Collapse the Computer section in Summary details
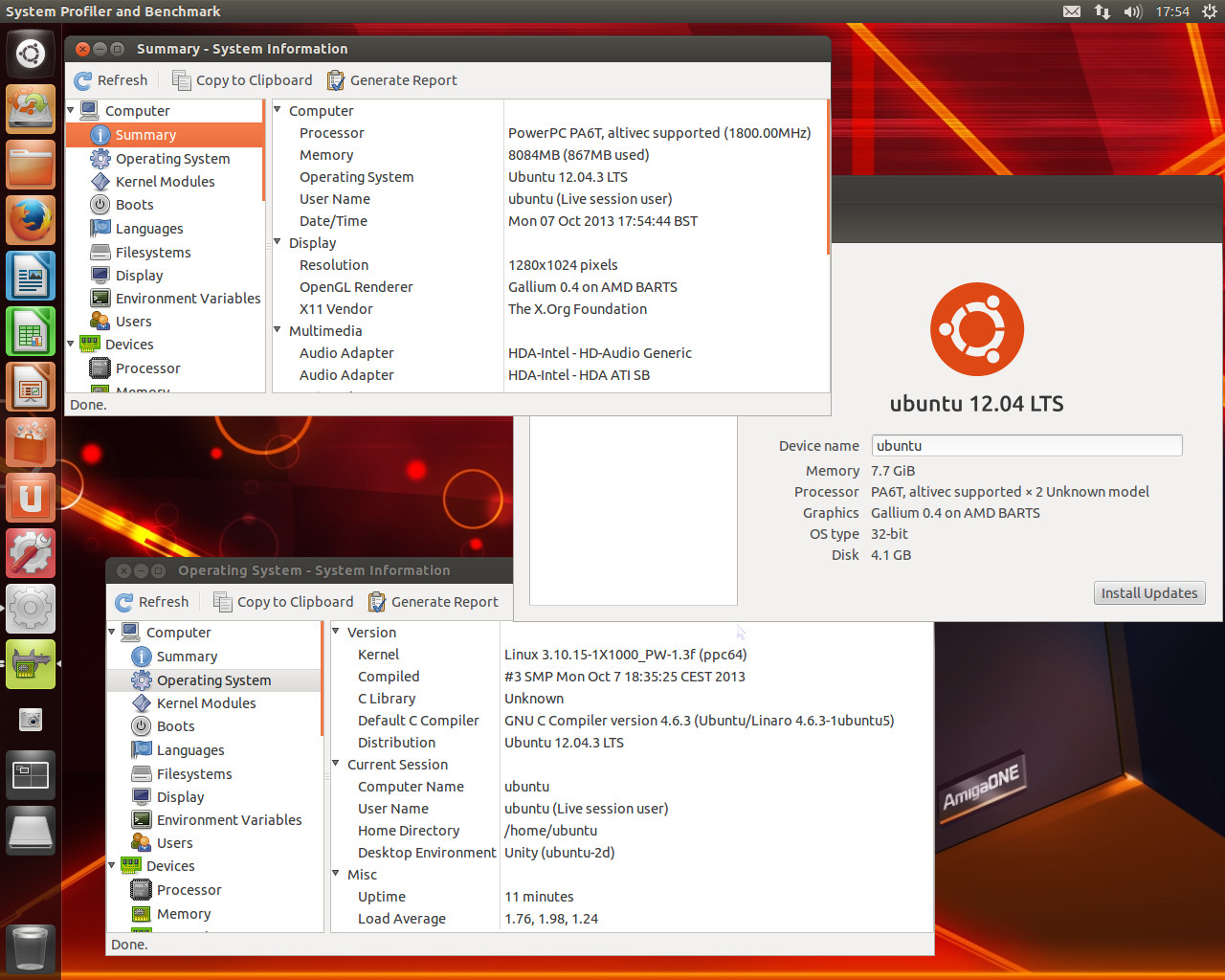This screenshot has width=1225, height=980. click(278, 111)
